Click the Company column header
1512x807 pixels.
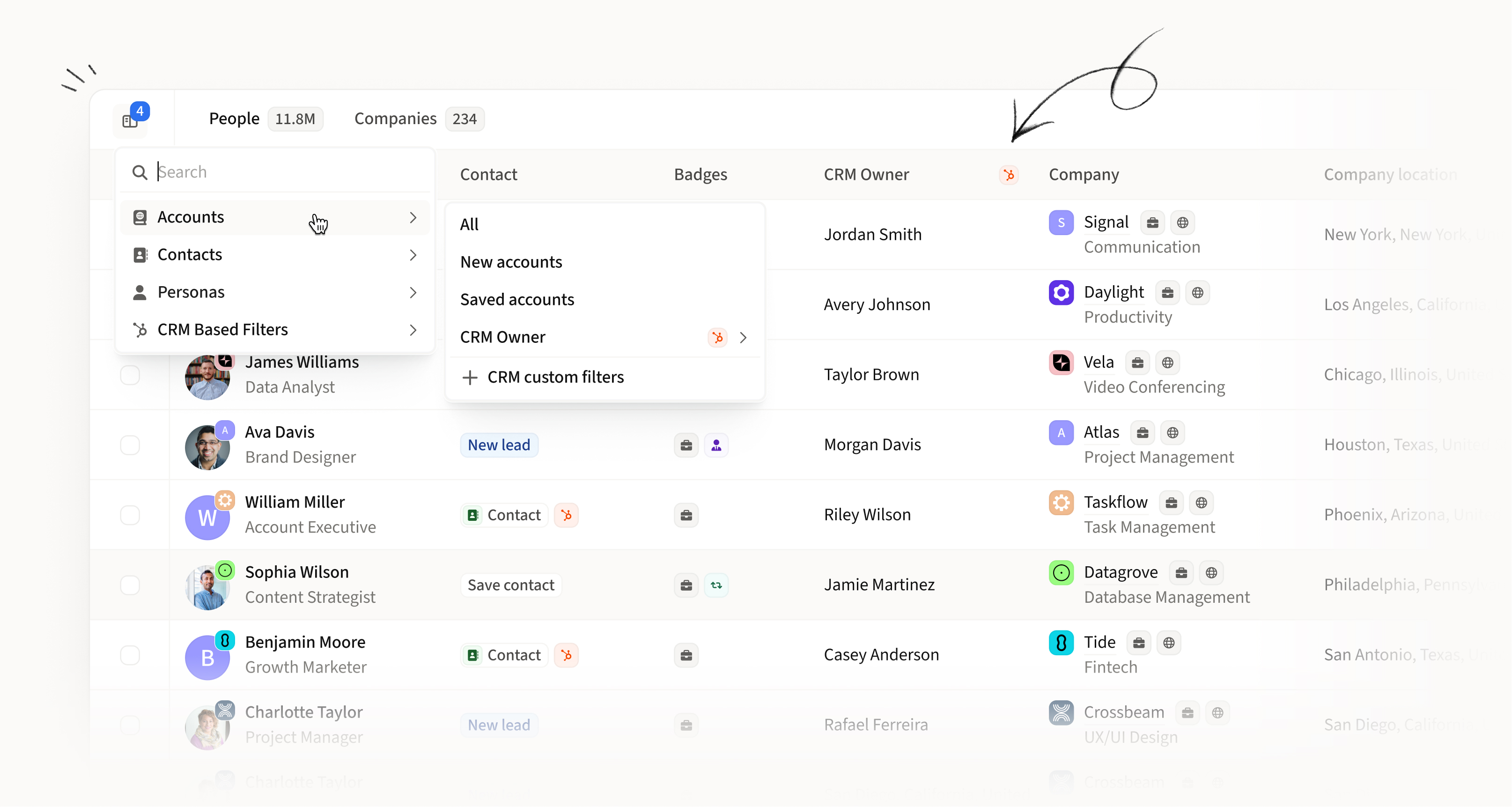click(x=1084, y=175)
